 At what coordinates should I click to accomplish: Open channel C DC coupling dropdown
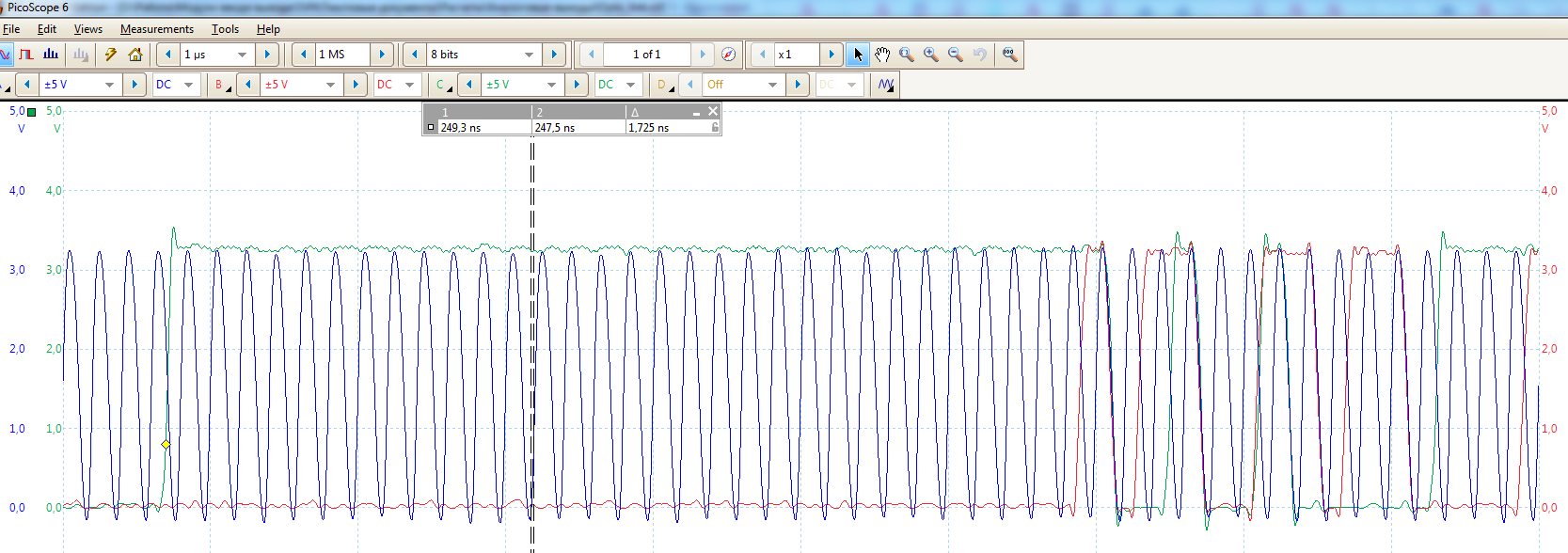tap(617, 85)
